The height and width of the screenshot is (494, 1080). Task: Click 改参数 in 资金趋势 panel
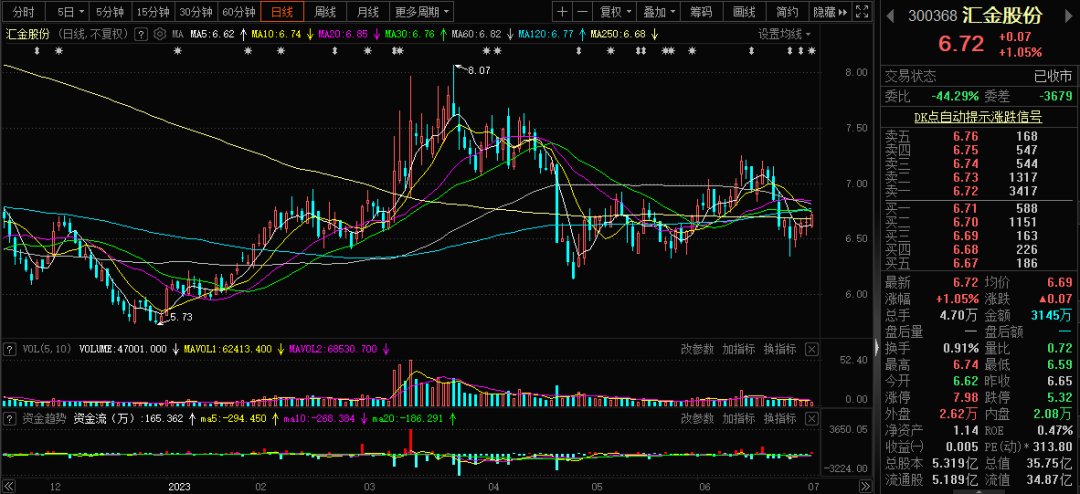pyautogui.click(x=697, y=418)
